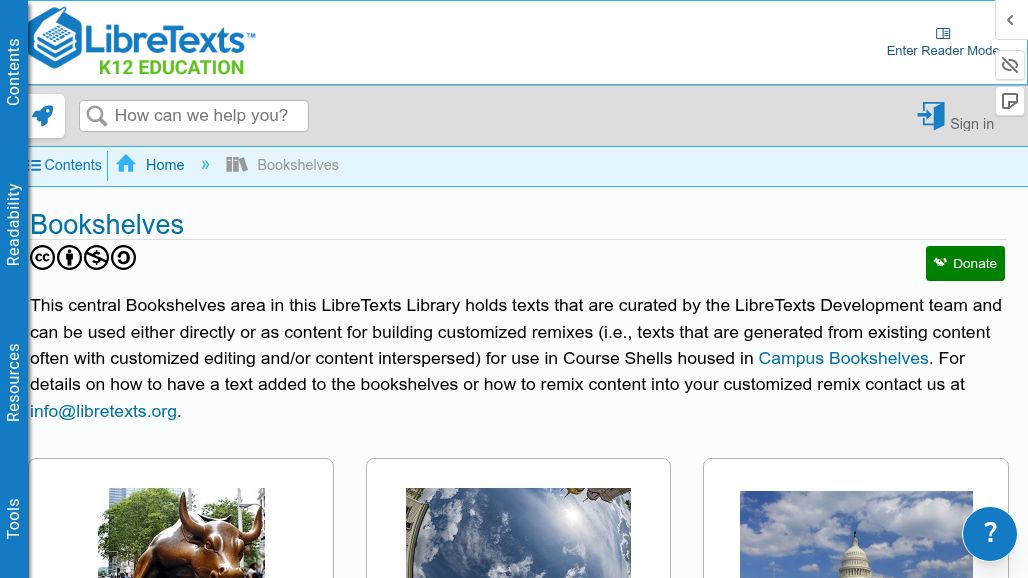The width and height of the screenshot is (1028, 578).
Task: Open Reader Mode via the book icon
Action: pyautogui.click(x=941, y=33)
